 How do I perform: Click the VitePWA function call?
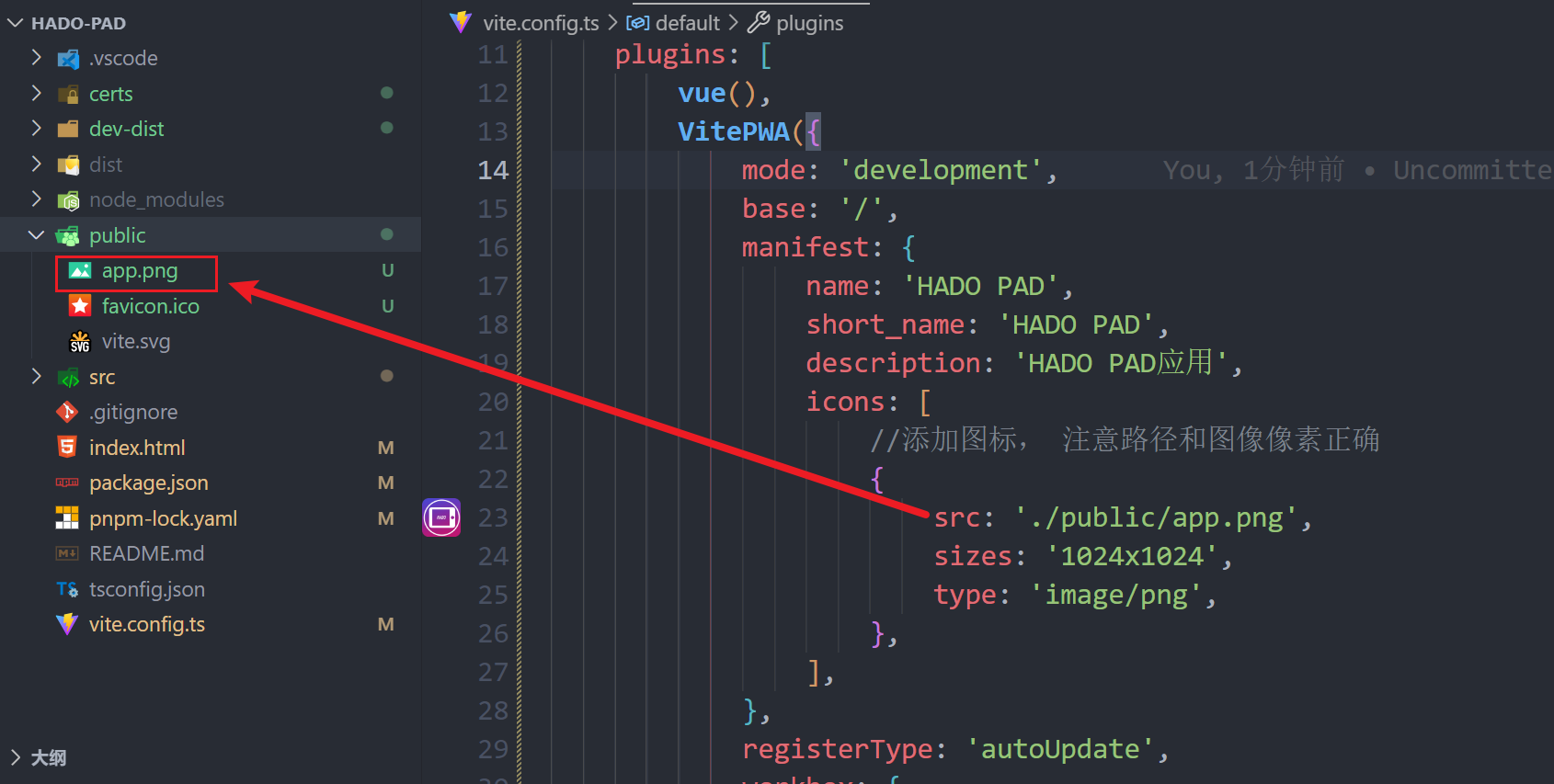(x=734, y=131)
